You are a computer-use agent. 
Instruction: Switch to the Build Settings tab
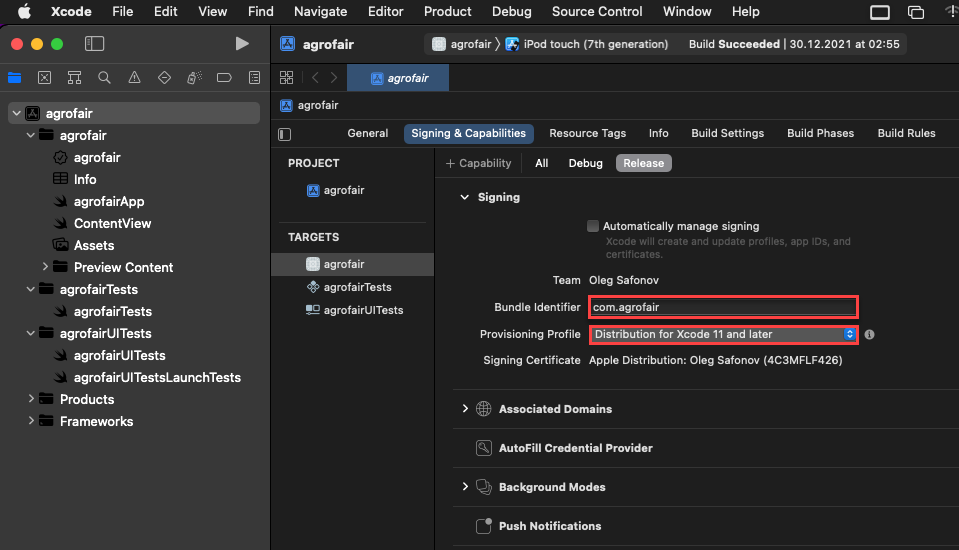727,133
